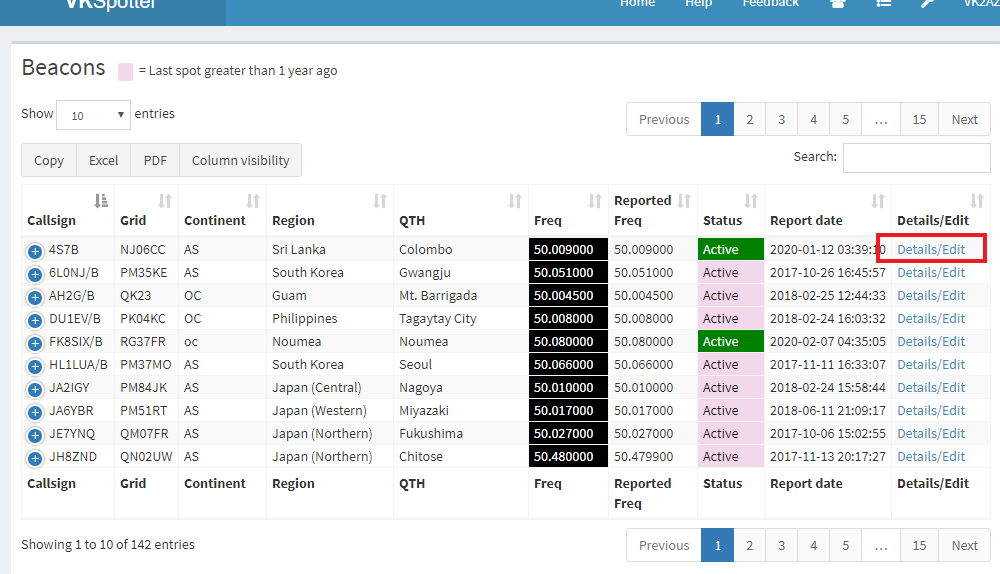
Task: Sort the Status column using its arrows
Action: 751,201
